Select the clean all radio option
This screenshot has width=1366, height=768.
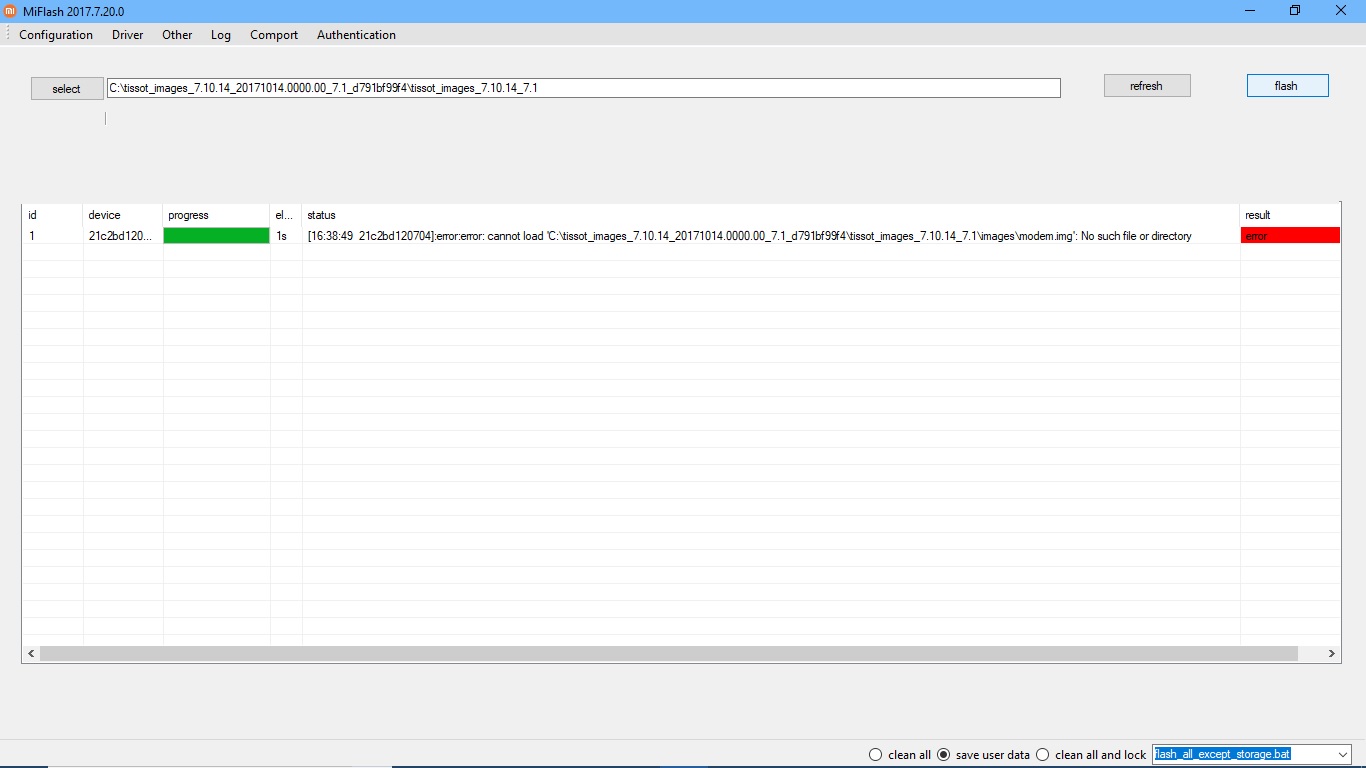[x=900, y=755]
